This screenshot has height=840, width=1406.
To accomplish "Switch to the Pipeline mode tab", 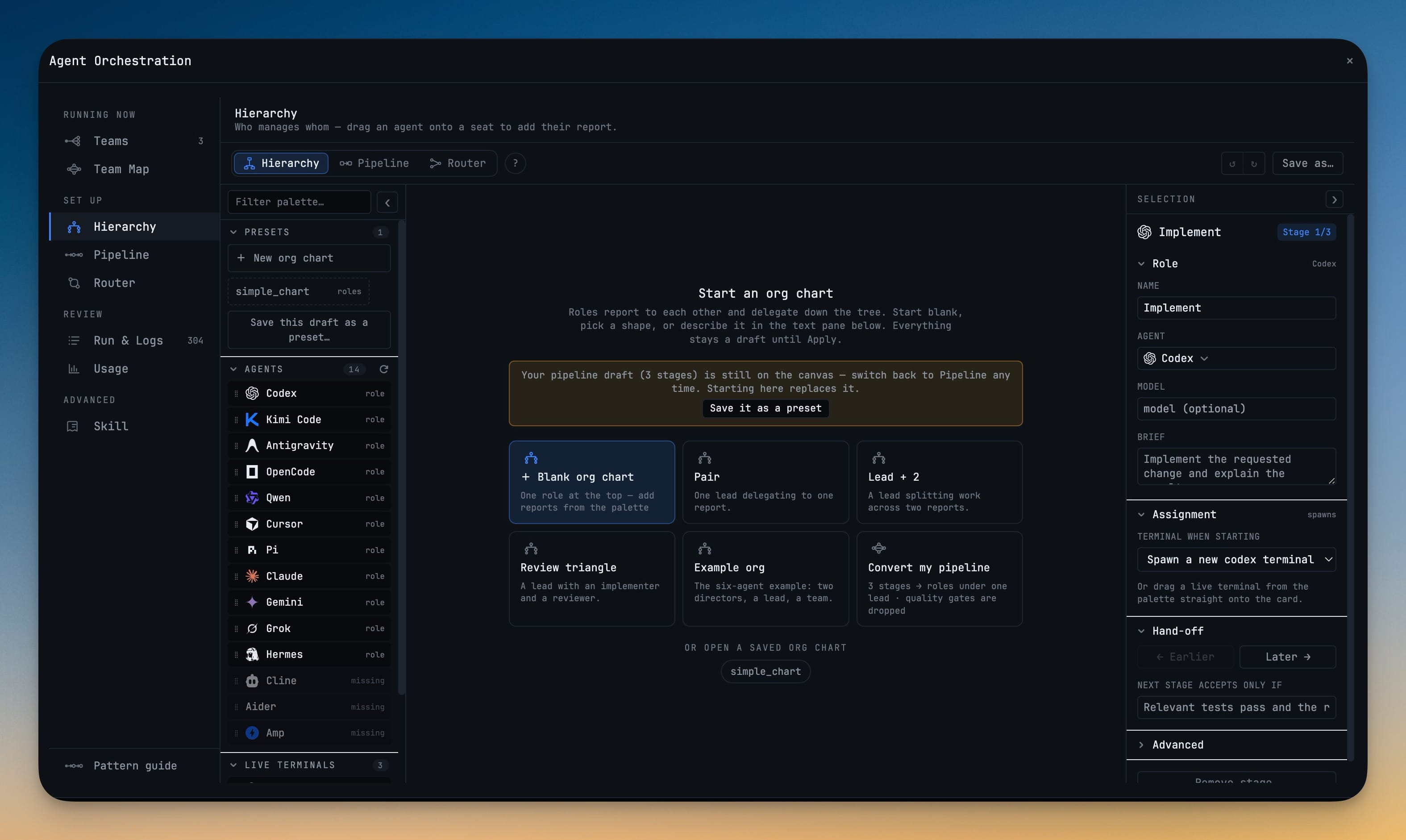I will tap(374, 164).
